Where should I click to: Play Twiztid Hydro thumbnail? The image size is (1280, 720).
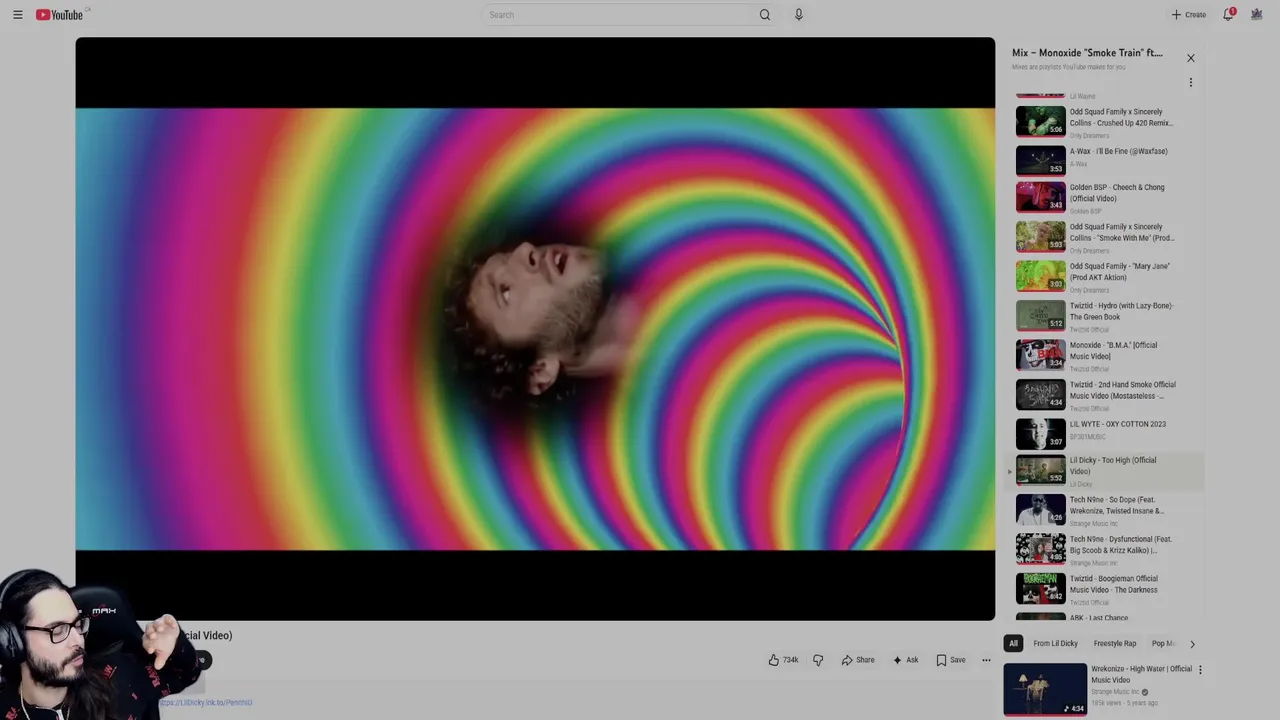tap(1041, 315)
